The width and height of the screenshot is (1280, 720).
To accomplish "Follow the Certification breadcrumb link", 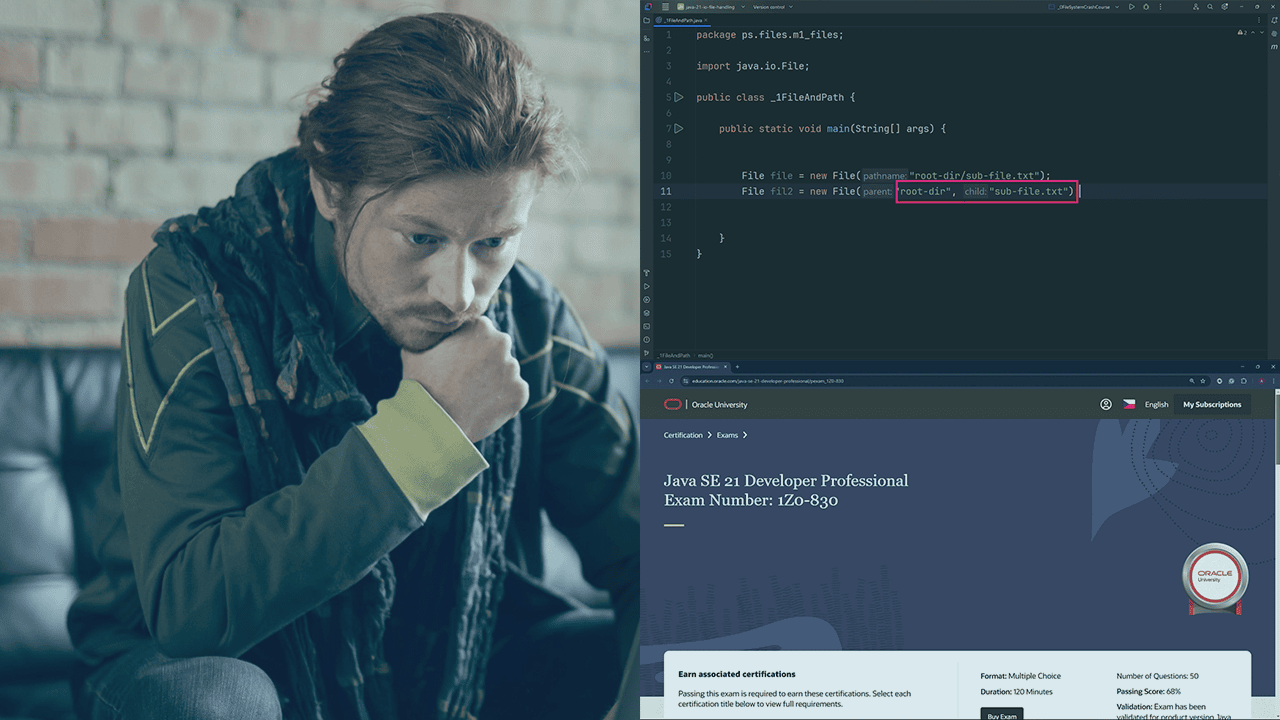I will point(683,435).
